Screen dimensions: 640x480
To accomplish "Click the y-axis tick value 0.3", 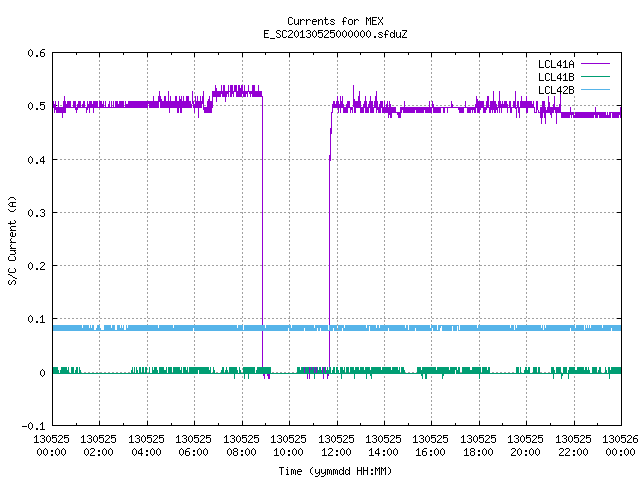I will point(36,213).
